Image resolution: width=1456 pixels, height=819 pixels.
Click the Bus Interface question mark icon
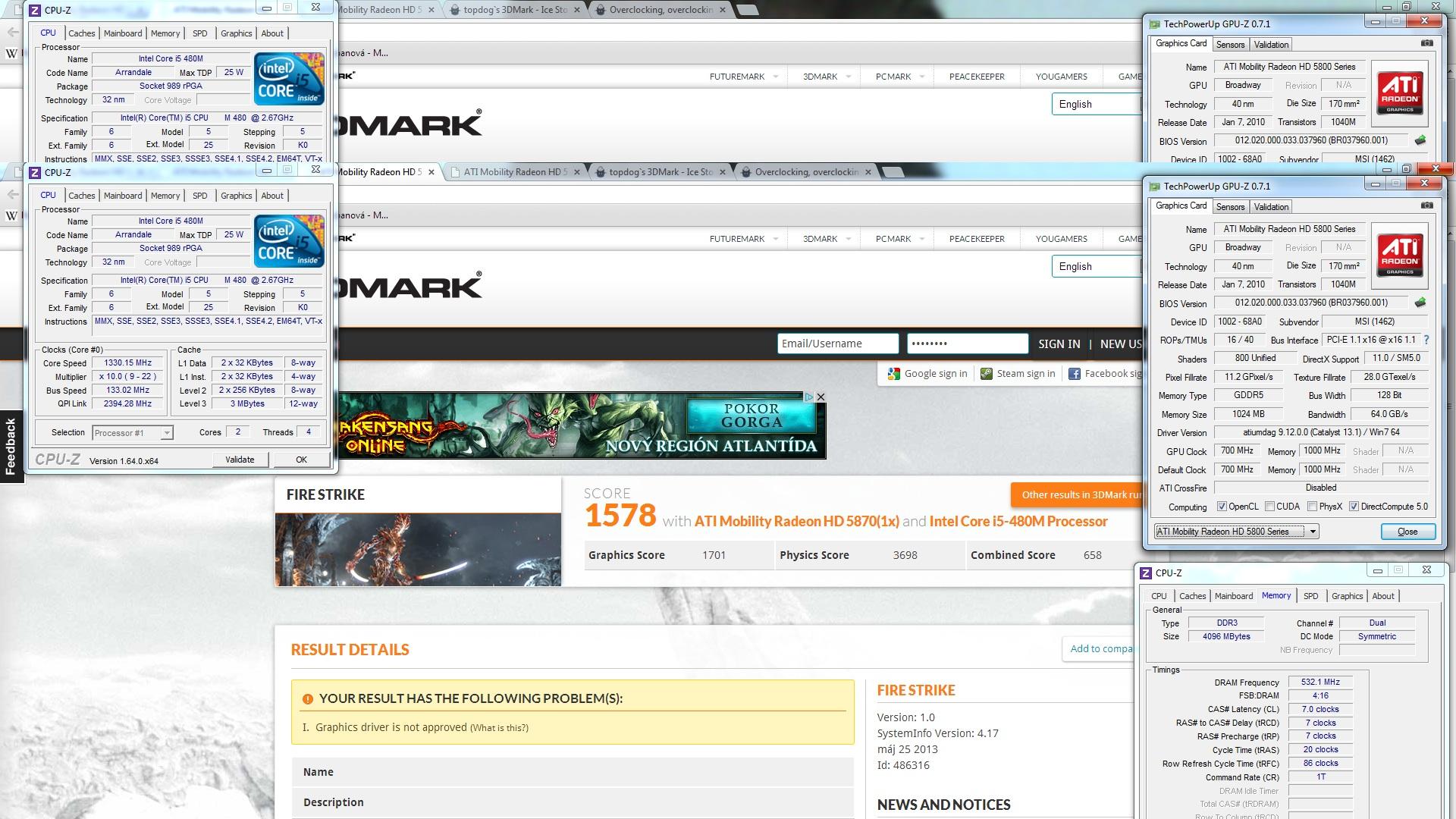pos(1426,340)
